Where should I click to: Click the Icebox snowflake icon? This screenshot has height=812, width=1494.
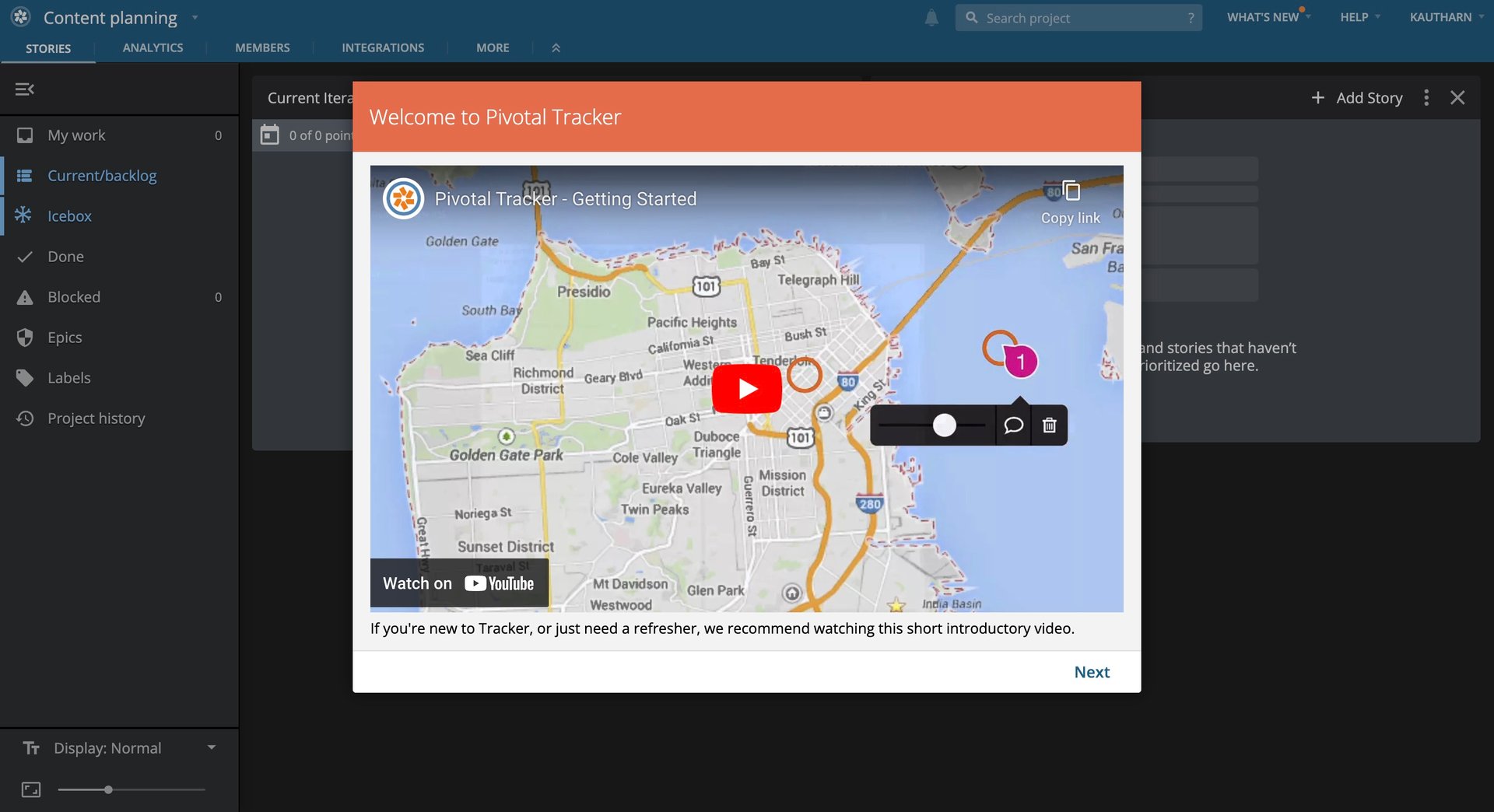(23, 215)
